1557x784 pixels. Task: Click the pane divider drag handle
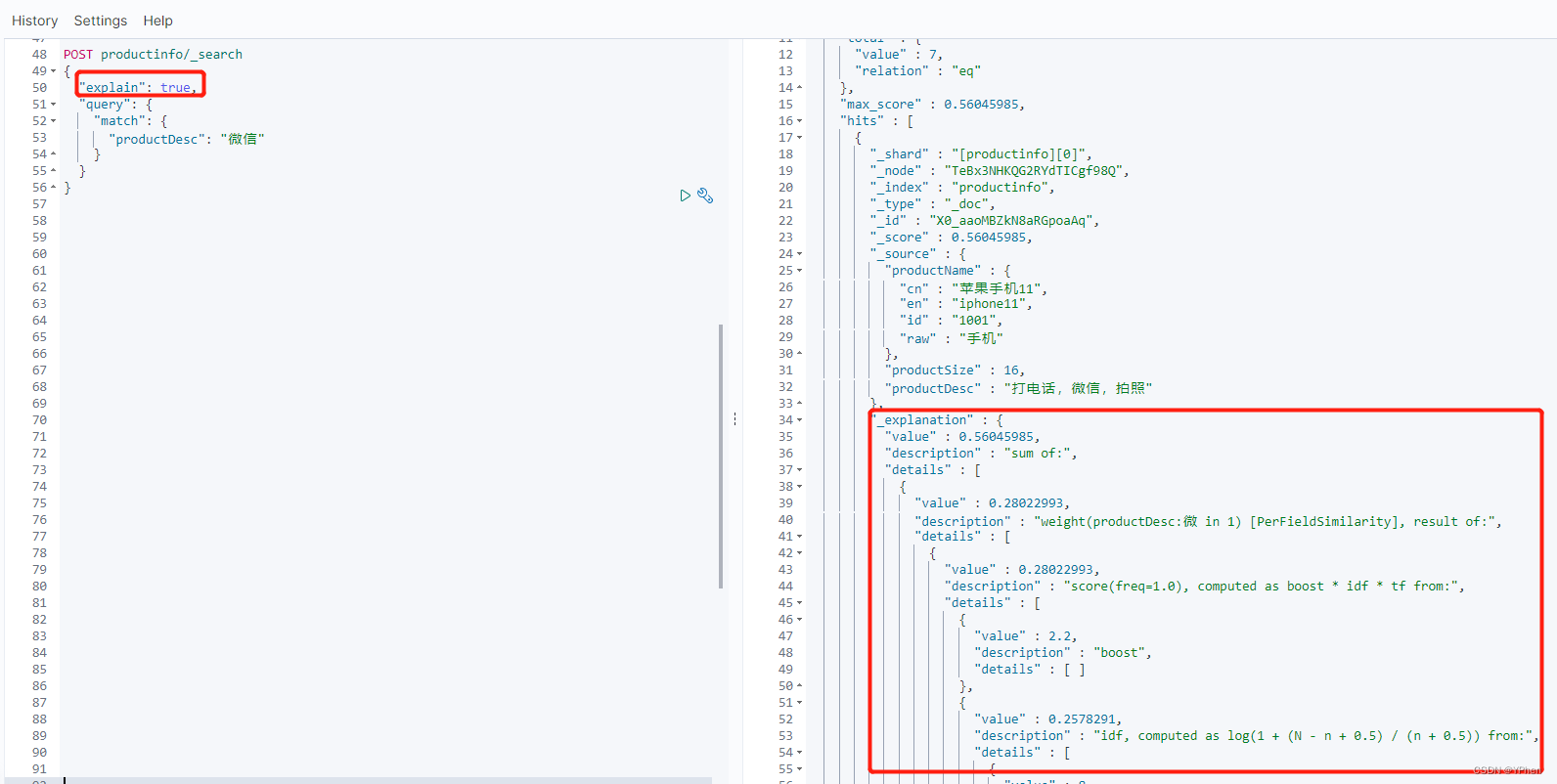734,418
